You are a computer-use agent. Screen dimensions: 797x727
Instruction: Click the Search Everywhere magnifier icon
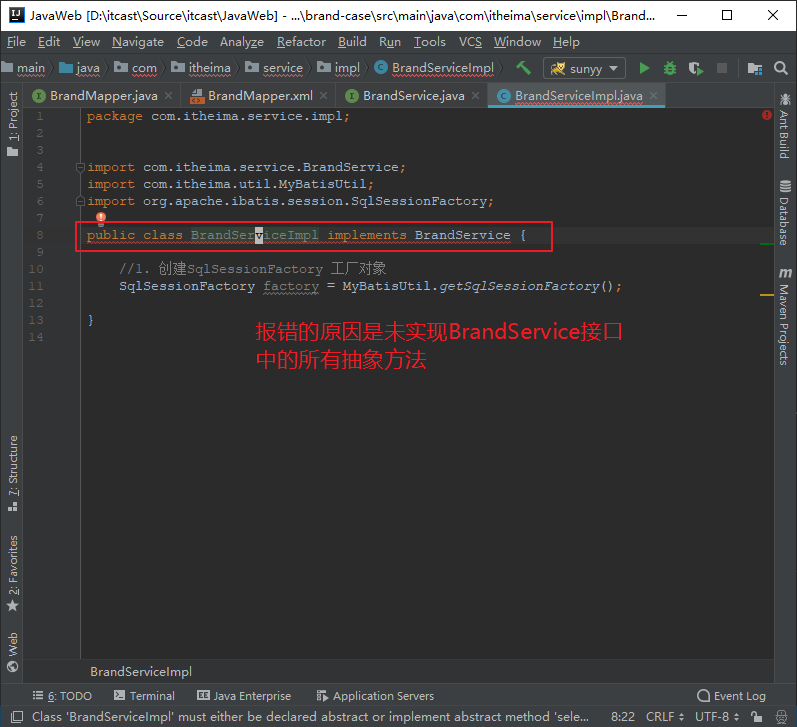tap(780, 68)
